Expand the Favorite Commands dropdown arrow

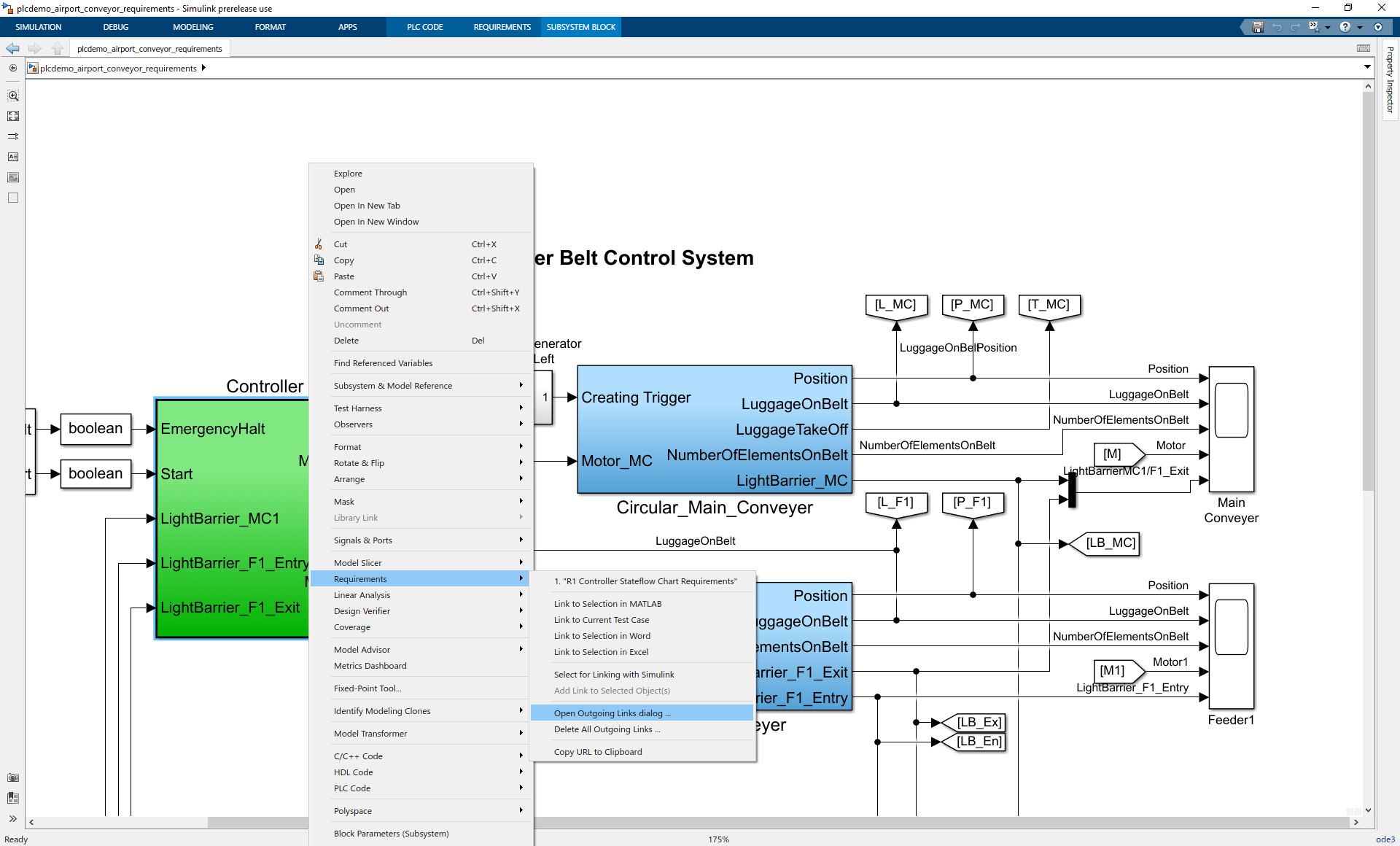point(1327,27)
